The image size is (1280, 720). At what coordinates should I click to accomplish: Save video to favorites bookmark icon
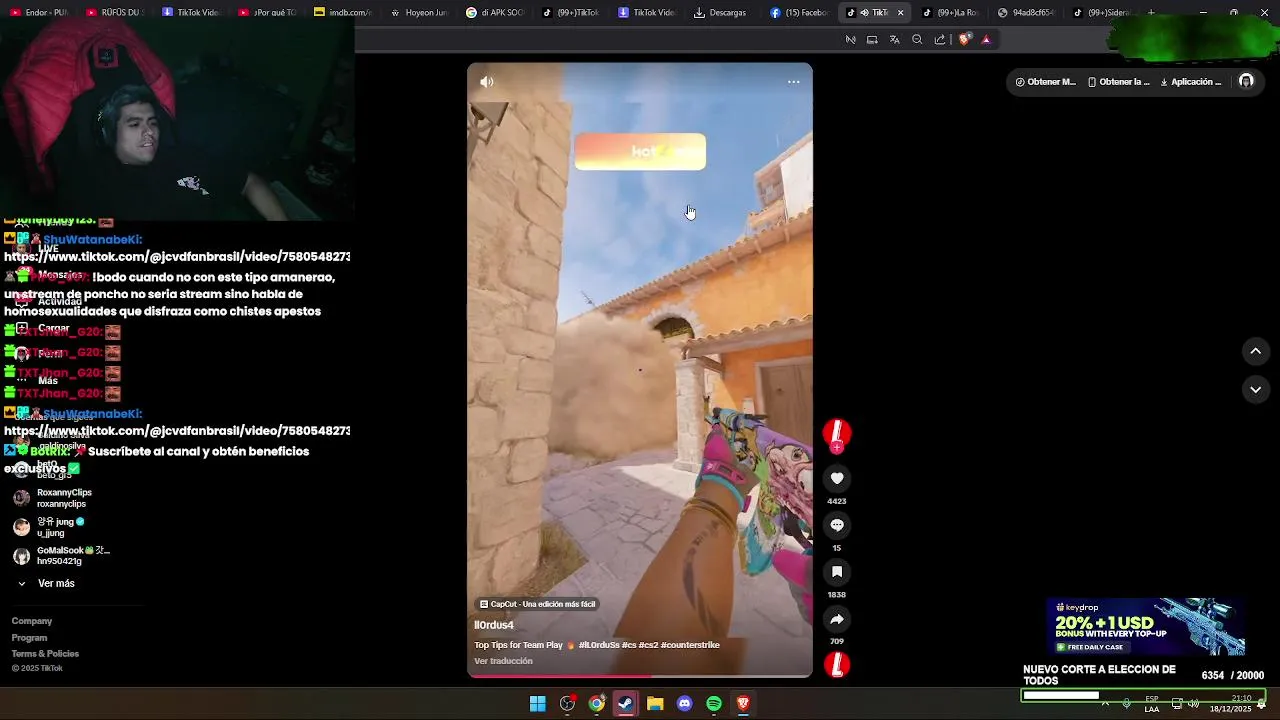(837, 572)
